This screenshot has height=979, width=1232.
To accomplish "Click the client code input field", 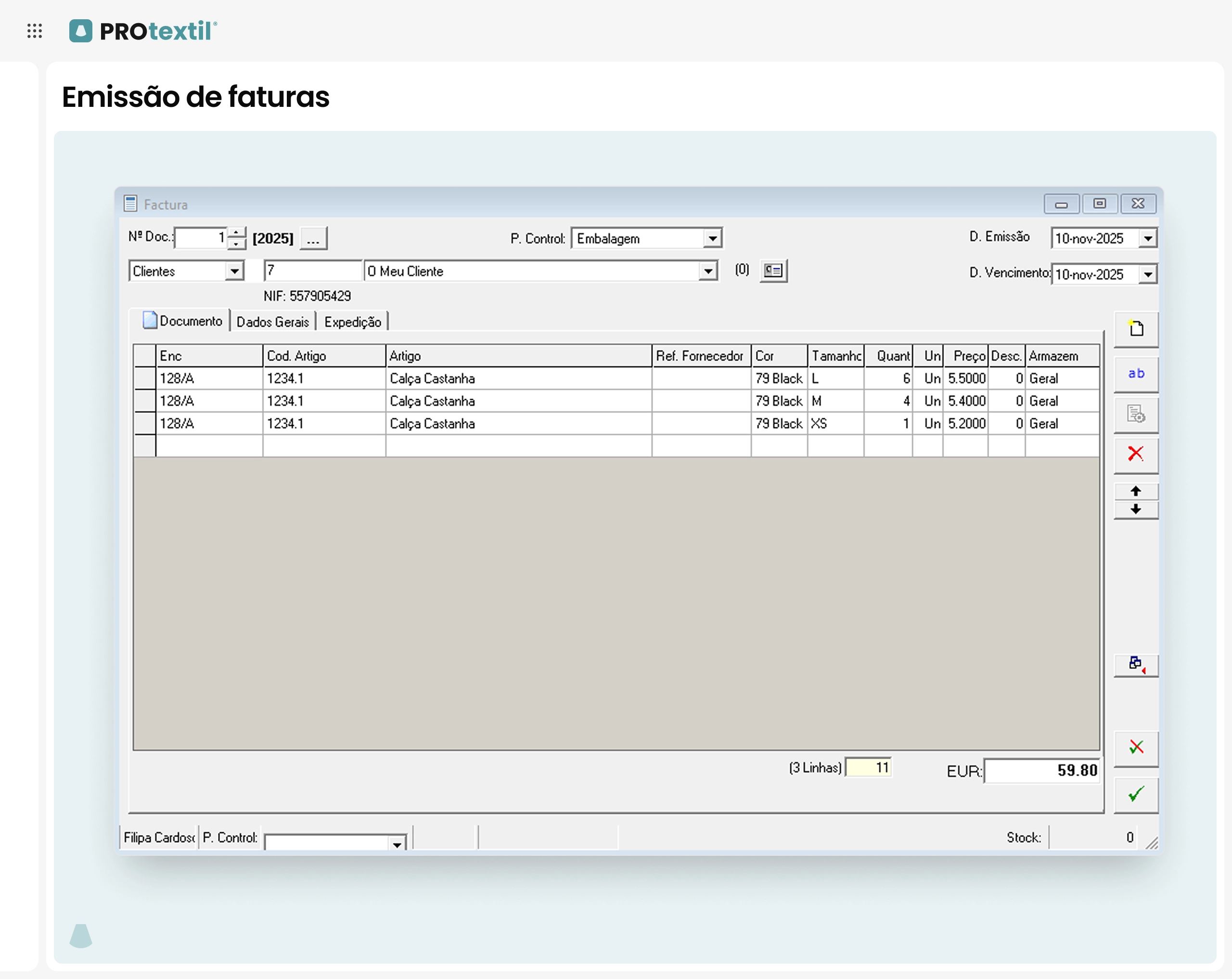I will point(312,271).
